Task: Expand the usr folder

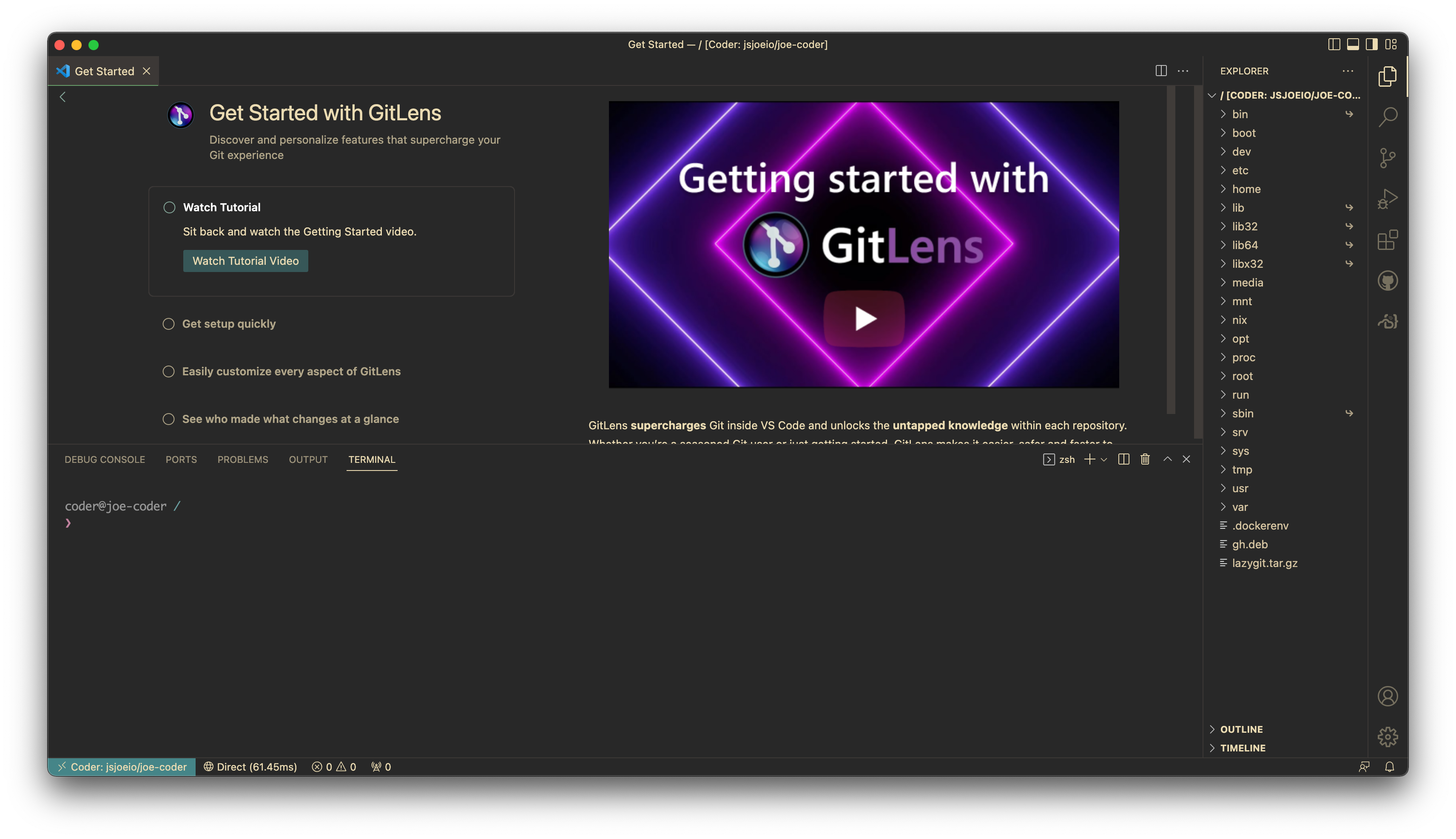Action: [x=1286, y=488]
